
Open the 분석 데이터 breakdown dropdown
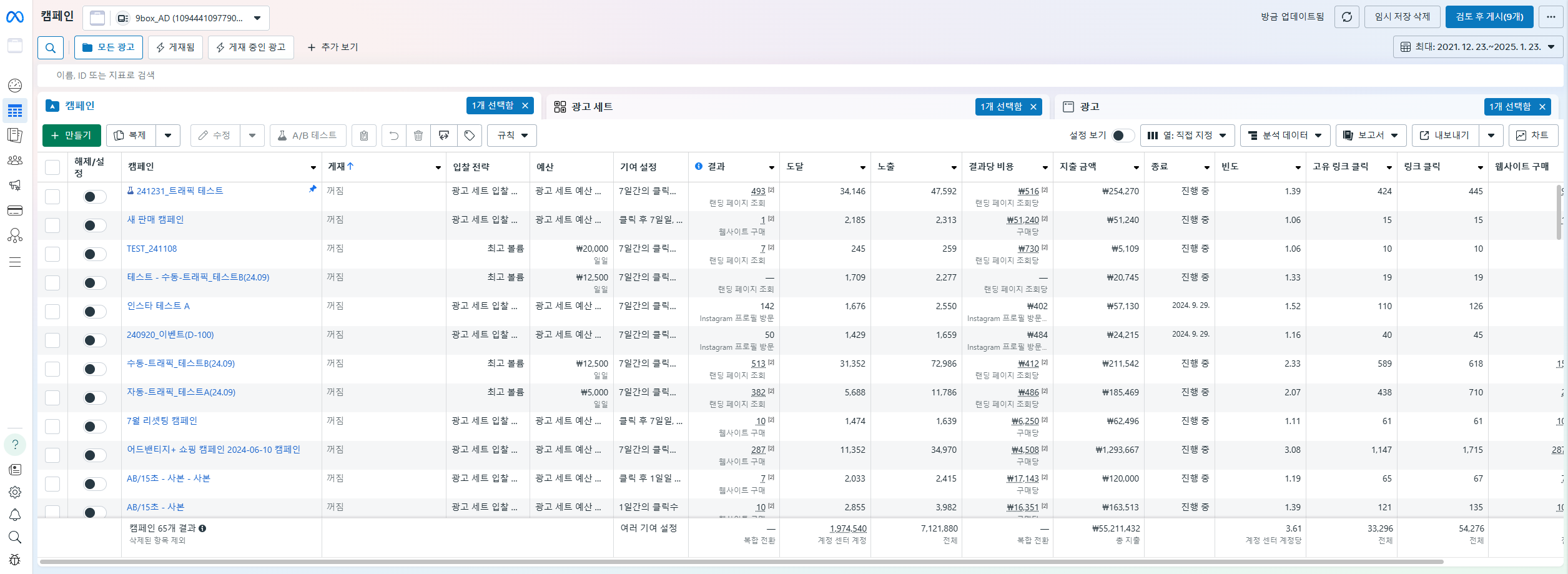point(1285,136)
